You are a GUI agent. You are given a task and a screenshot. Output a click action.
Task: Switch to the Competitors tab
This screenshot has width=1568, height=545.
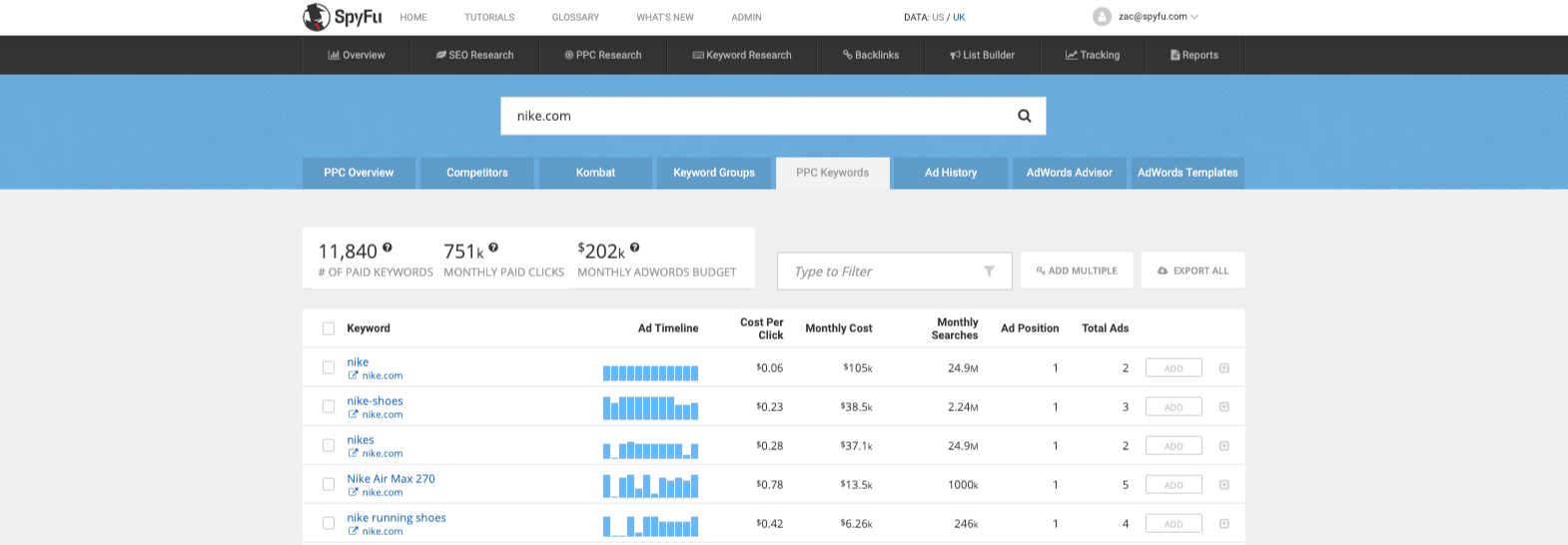pos(477,173)
